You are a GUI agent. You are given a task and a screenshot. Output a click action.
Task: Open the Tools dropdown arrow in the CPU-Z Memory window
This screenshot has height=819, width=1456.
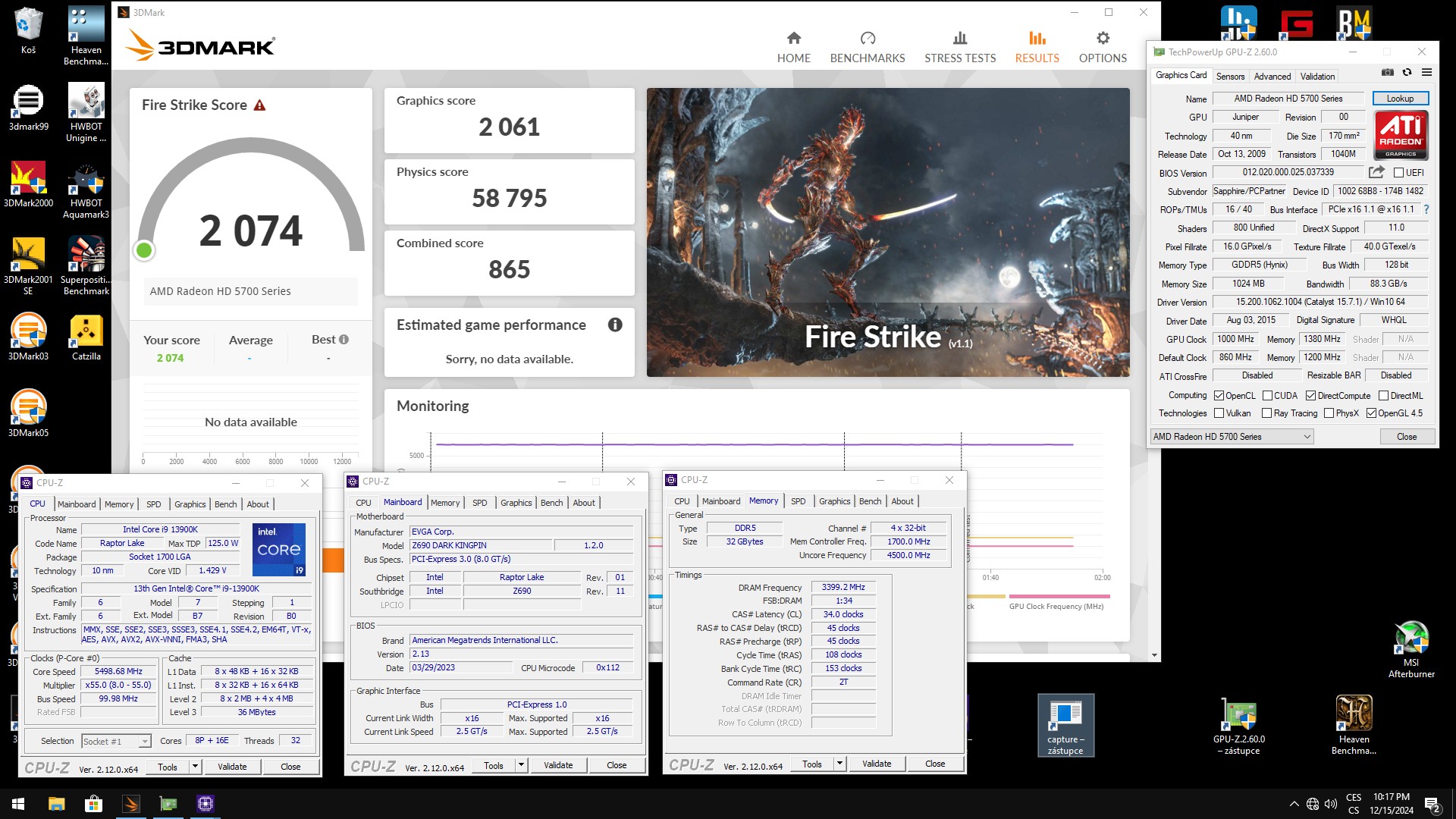point(839,764)
